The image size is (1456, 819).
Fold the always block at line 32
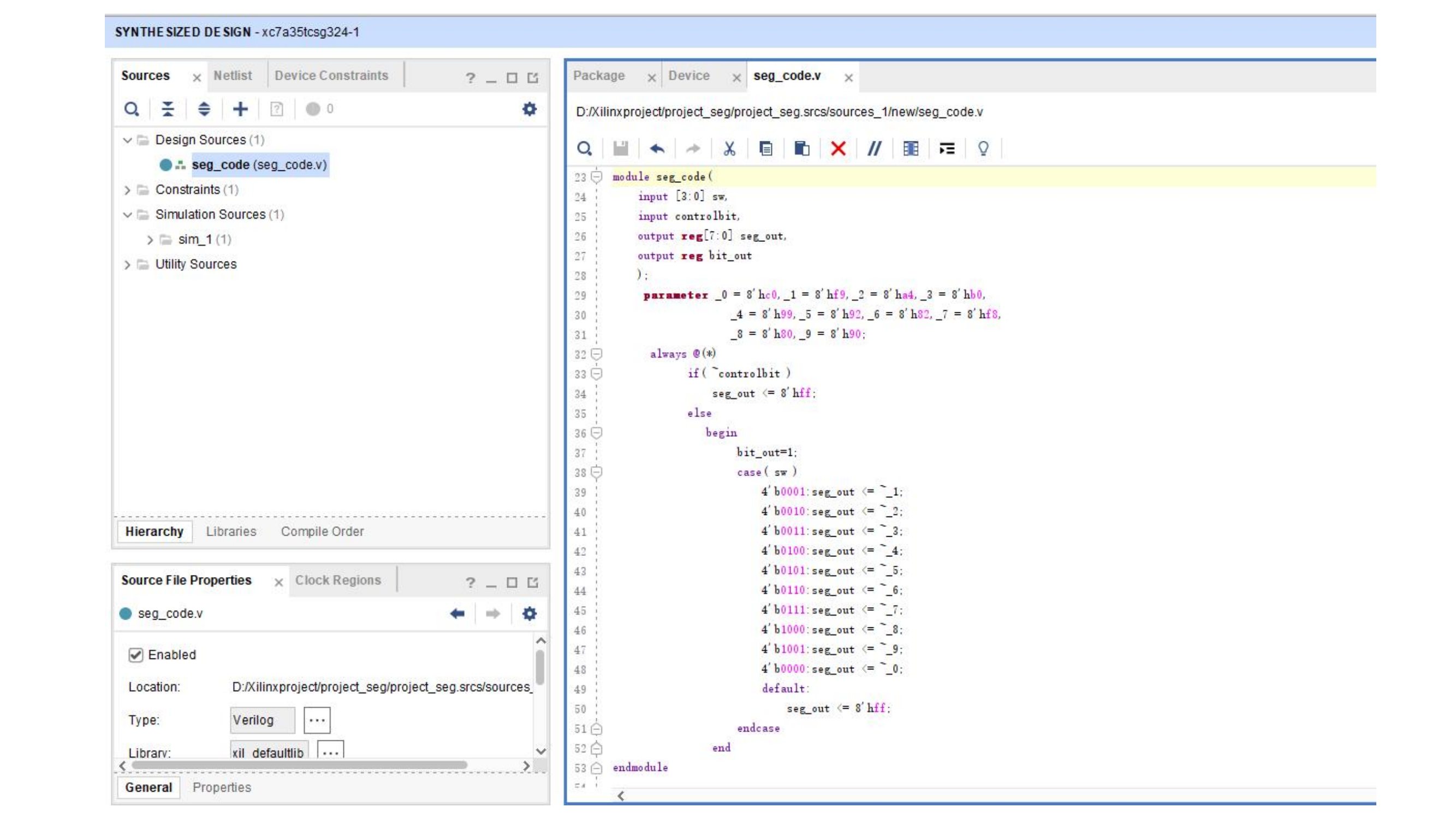pos(596,354)
